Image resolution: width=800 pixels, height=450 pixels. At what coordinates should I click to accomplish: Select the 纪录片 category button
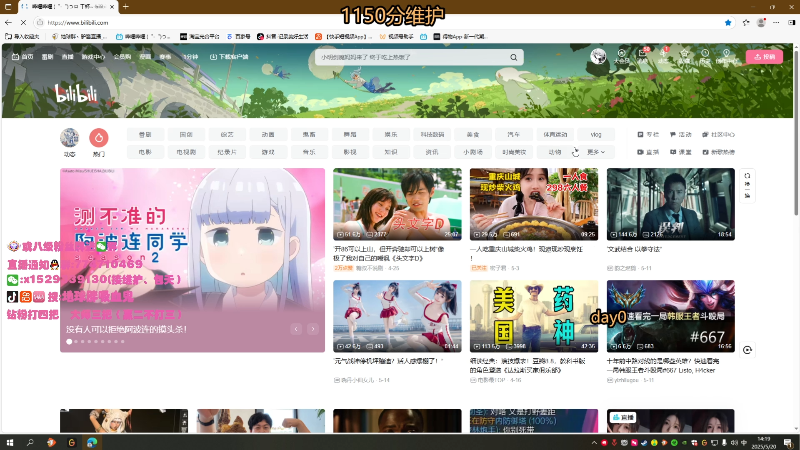tap(227, 152)
